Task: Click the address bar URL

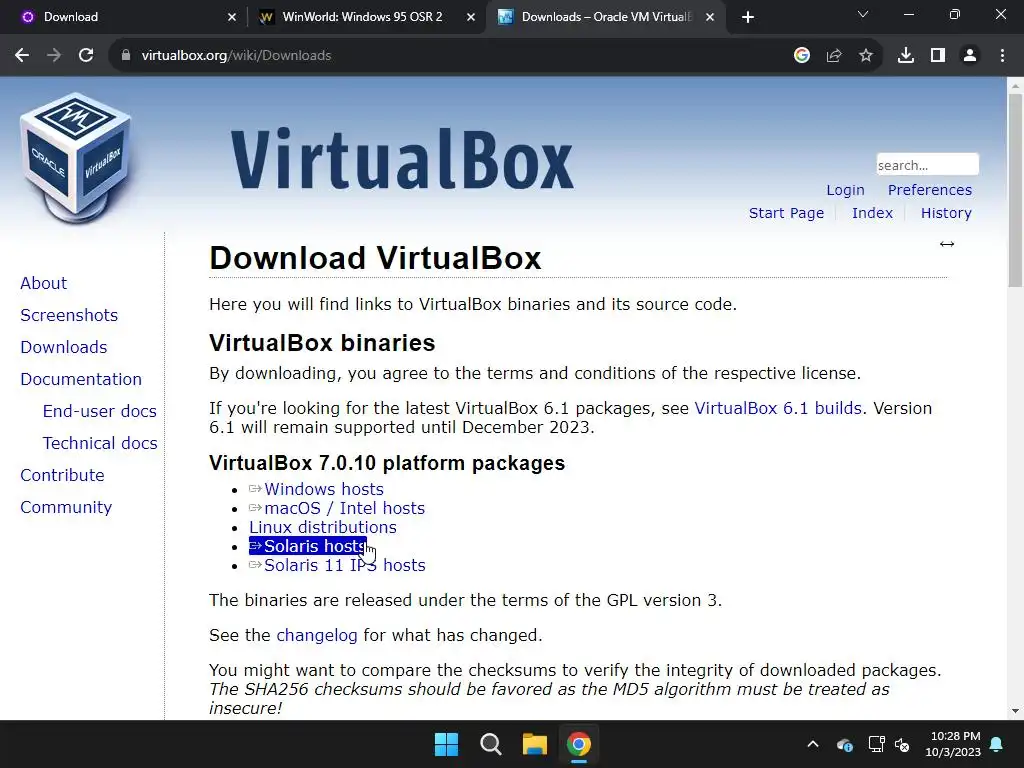Action: pyautogui.click(x=236, y=56)
